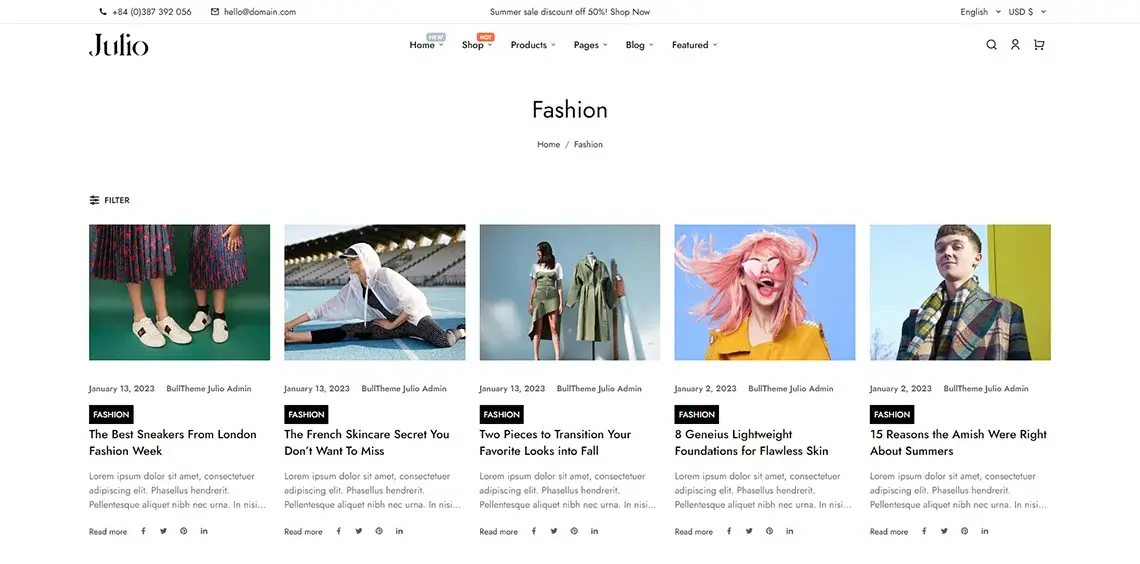Image resolution: width=1140 pixels, height=564 pixels.
Task: Click FASHION tag on Two Pieces post
Action: [502, 414]
